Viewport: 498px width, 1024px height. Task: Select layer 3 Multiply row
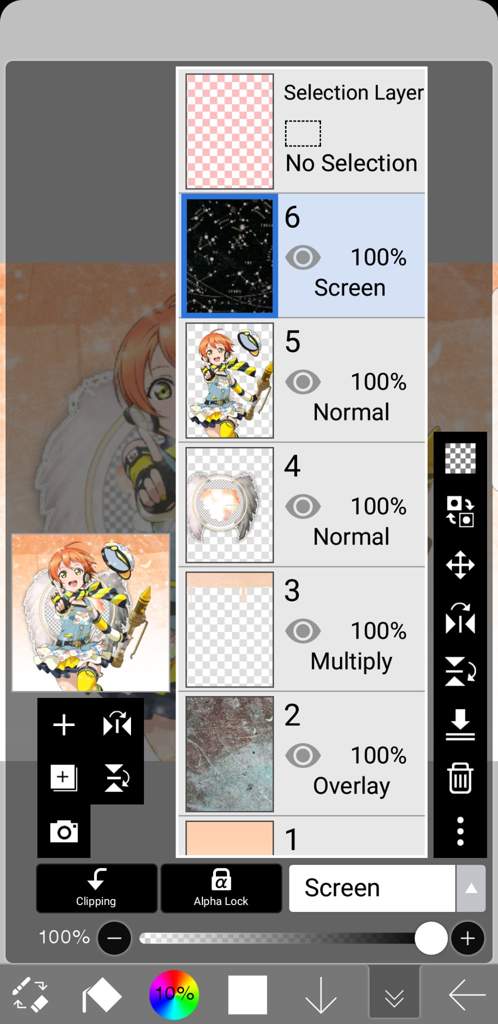(303, 629)
